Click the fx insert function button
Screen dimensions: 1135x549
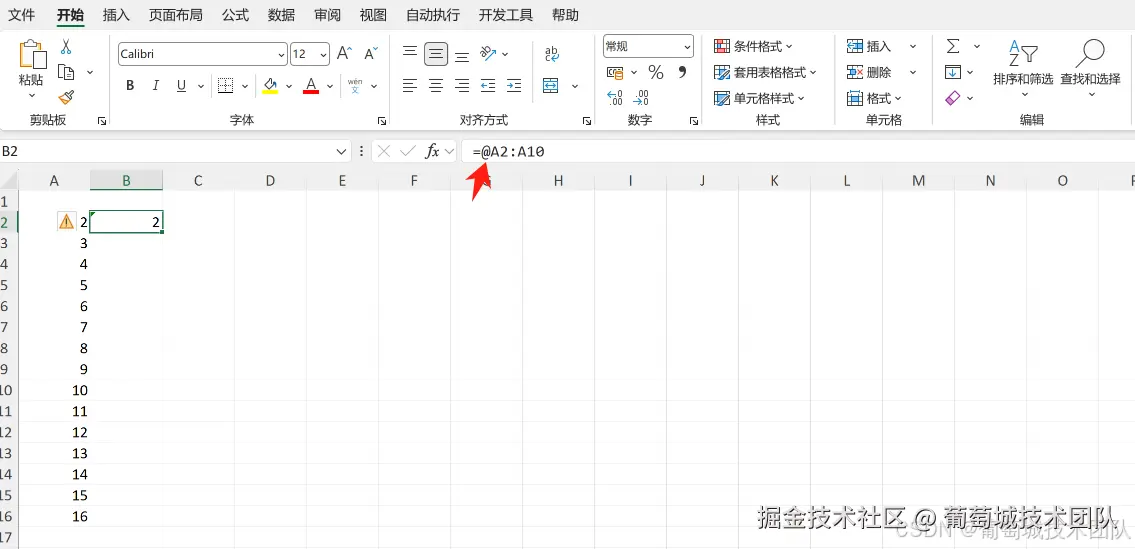(x=431, y=151)
